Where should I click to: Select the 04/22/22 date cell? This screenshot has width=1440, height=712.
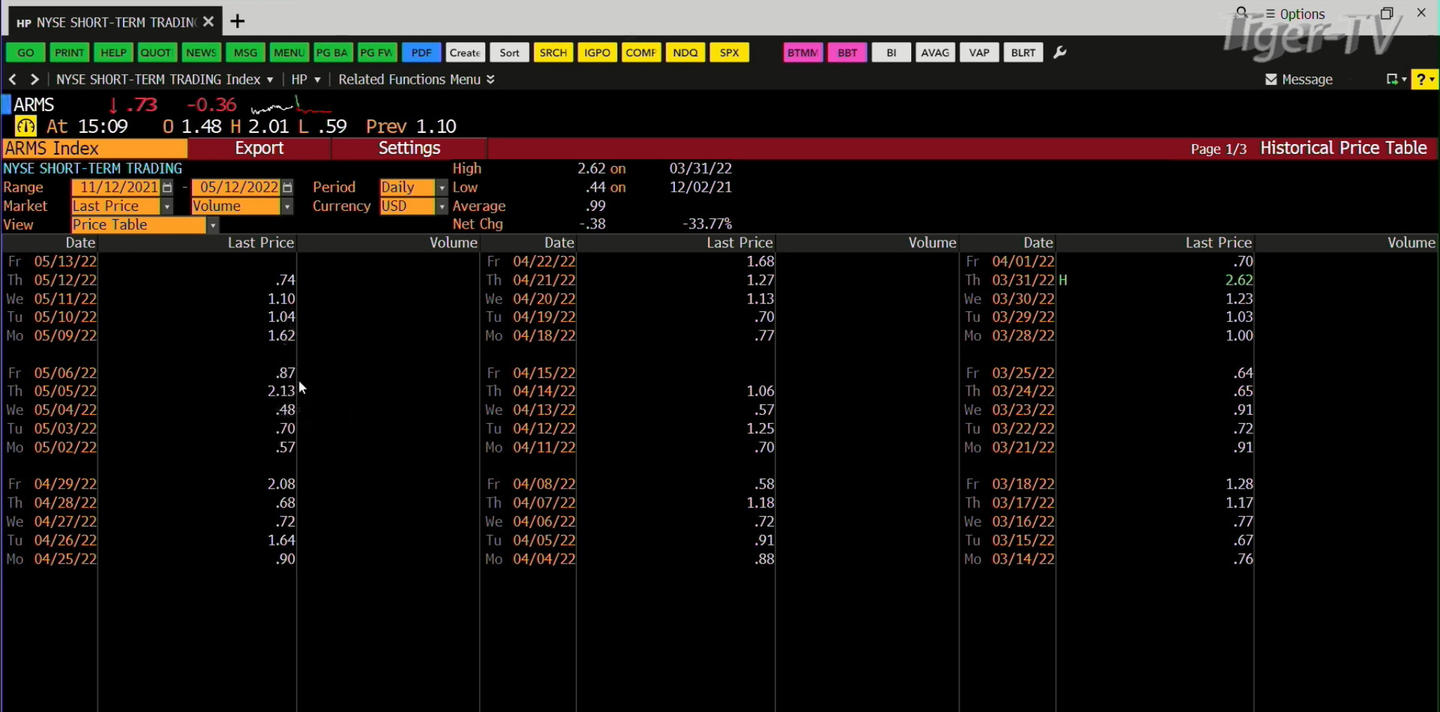pos(544,261)
